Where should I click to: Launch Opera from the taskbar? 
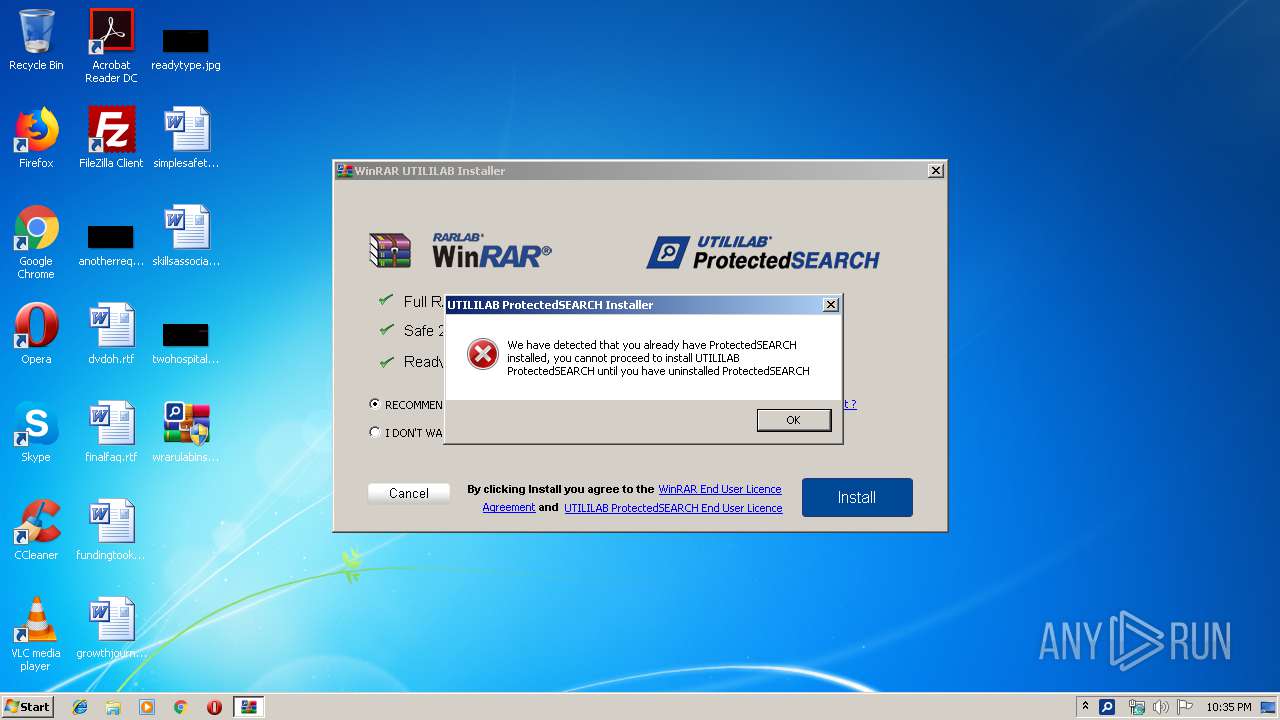click(x=214, y=707)
